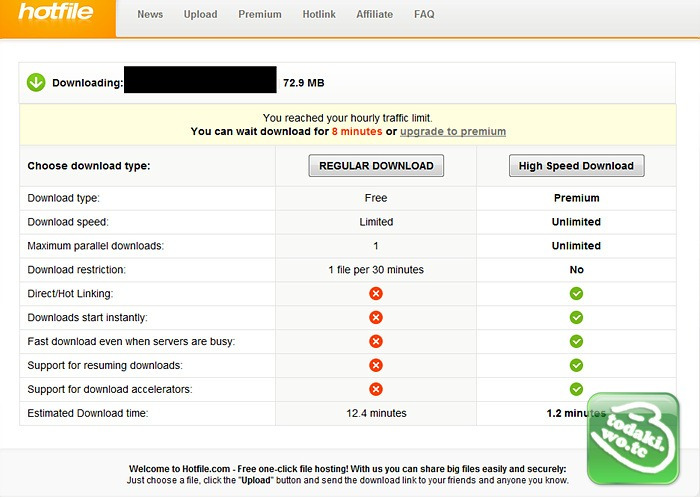Image resolution: width=700 pixels, height=497 pixels.
Task: Open the Premium menu item
Action: 260,14
